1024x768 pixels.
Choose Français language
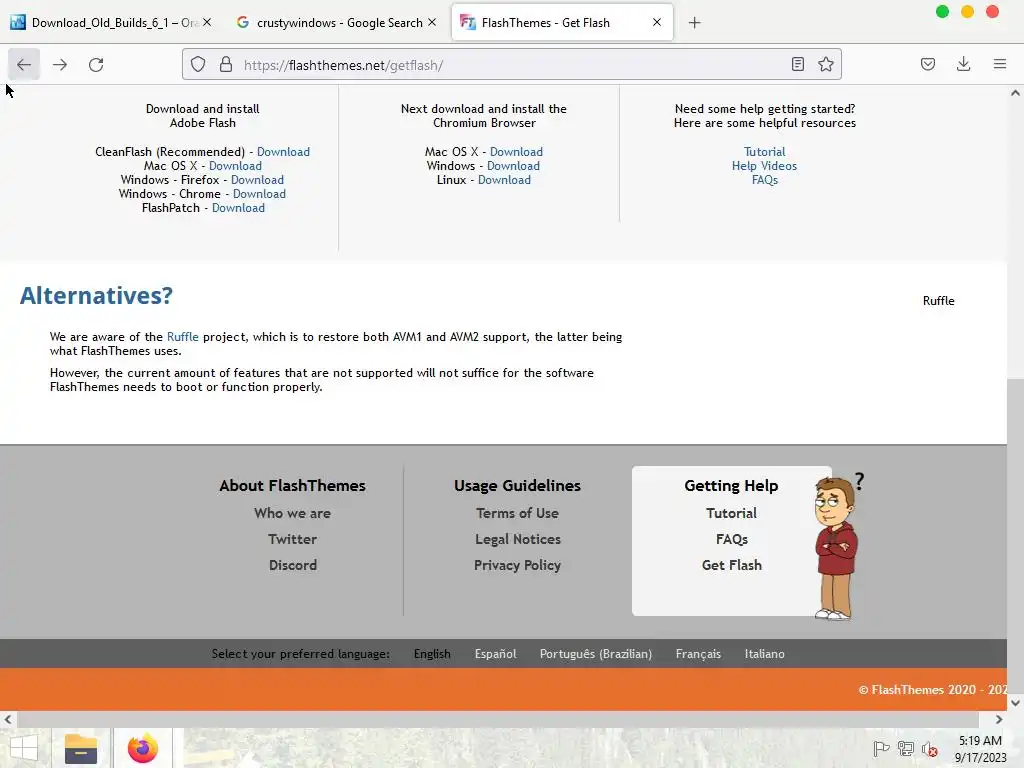coord(698,654)
